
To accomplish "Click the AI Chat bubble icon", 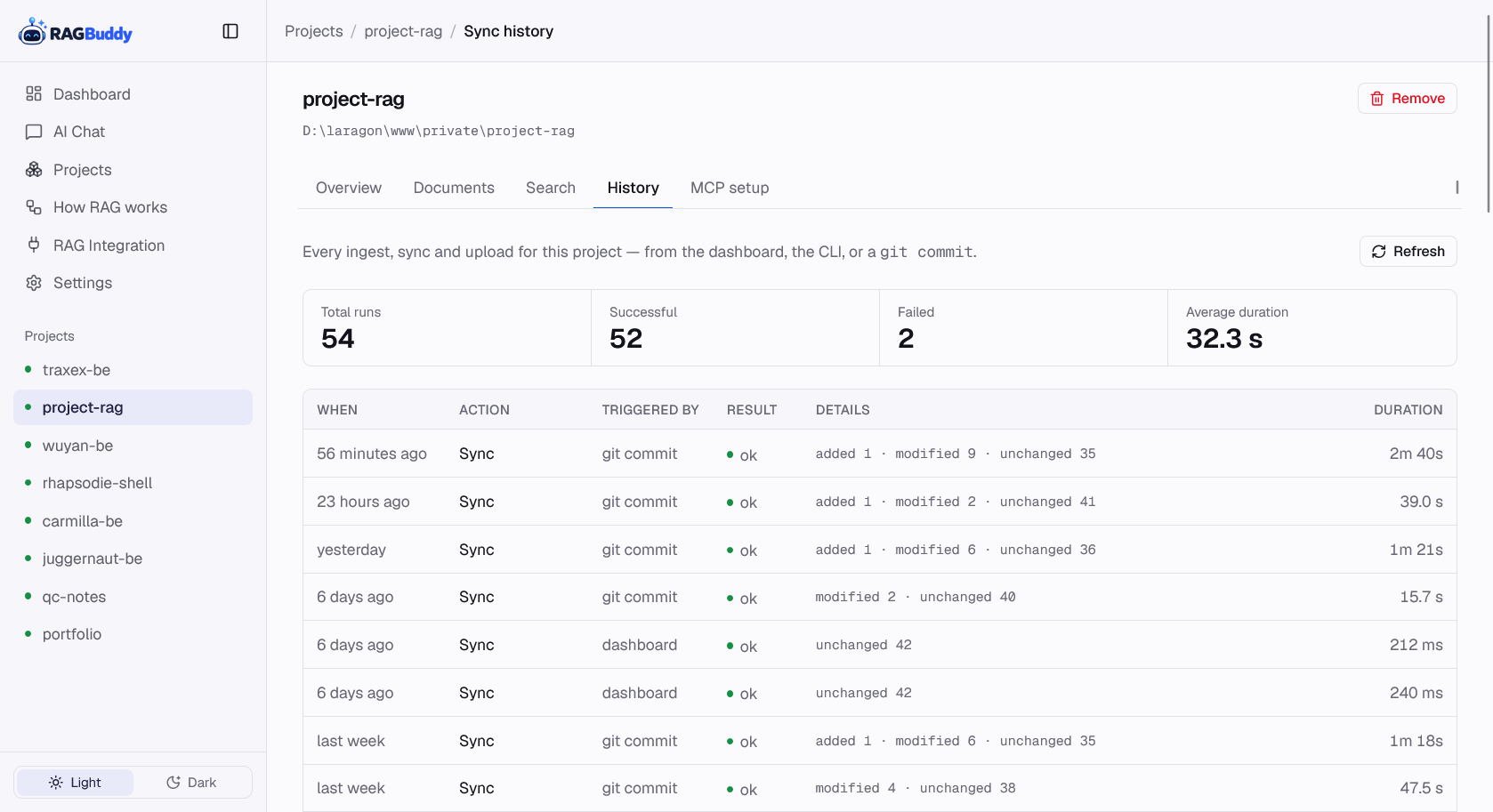I will [34, 132].
